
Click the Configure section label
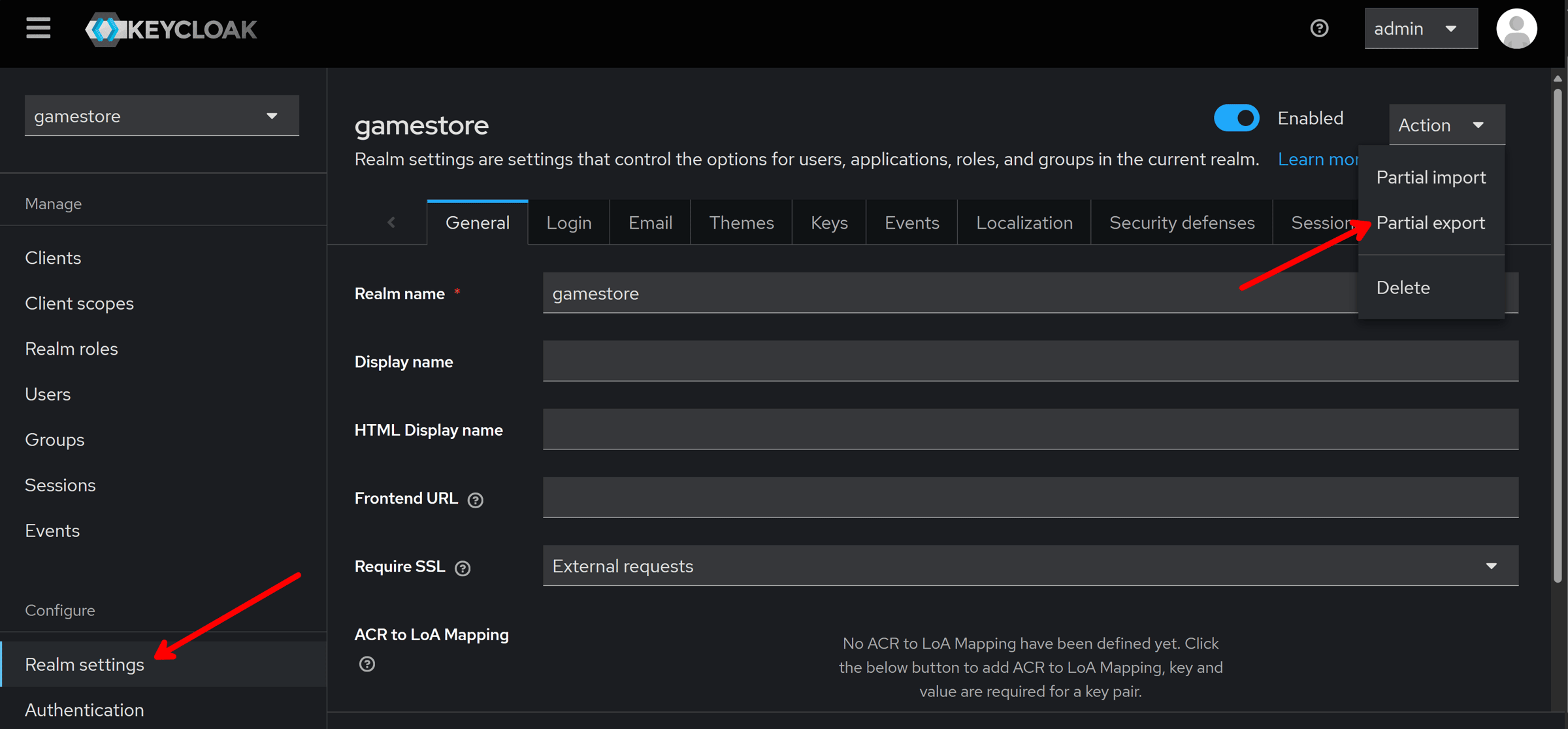60,610
